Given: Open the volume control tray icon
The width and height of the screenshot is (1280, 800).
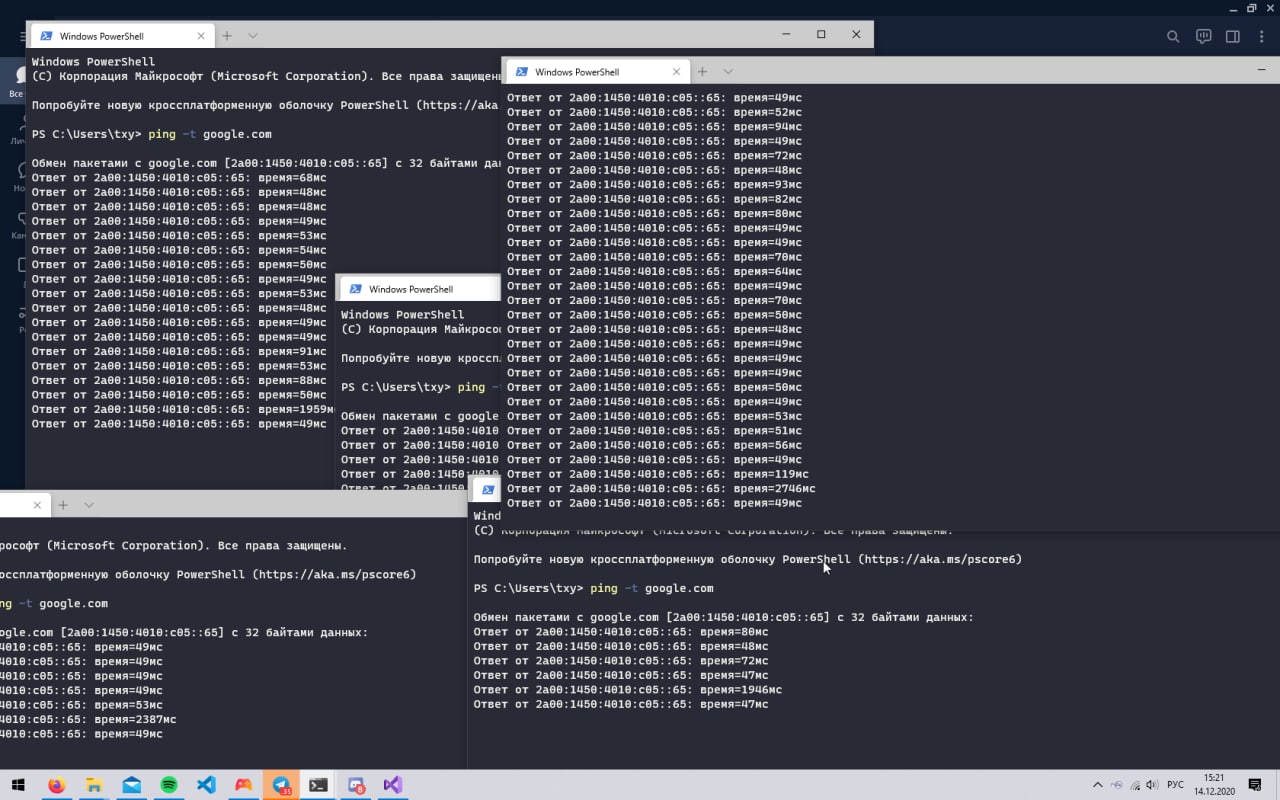Looking at the screenshot, I should pyautogui.click(x=1153, y=785).
